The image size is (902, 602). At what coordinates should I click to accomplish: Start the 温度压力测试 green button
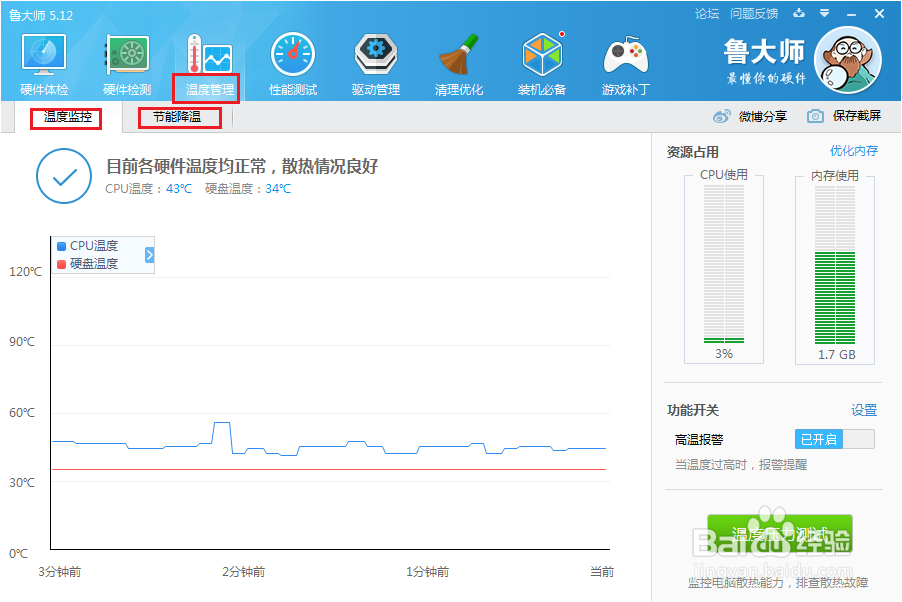[x=779, y=534]
